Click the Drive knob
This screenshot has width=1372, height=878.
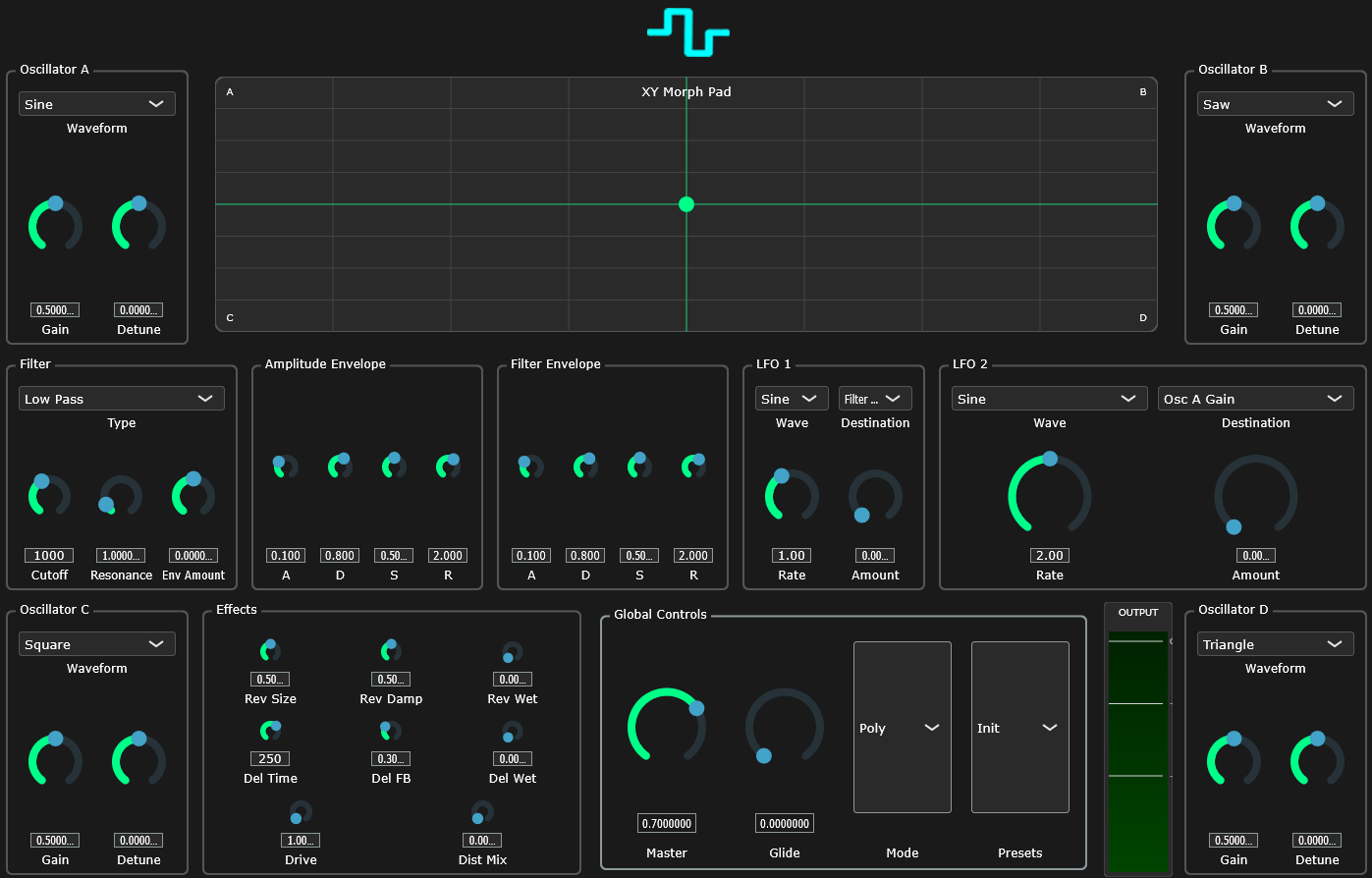(301, 812)
